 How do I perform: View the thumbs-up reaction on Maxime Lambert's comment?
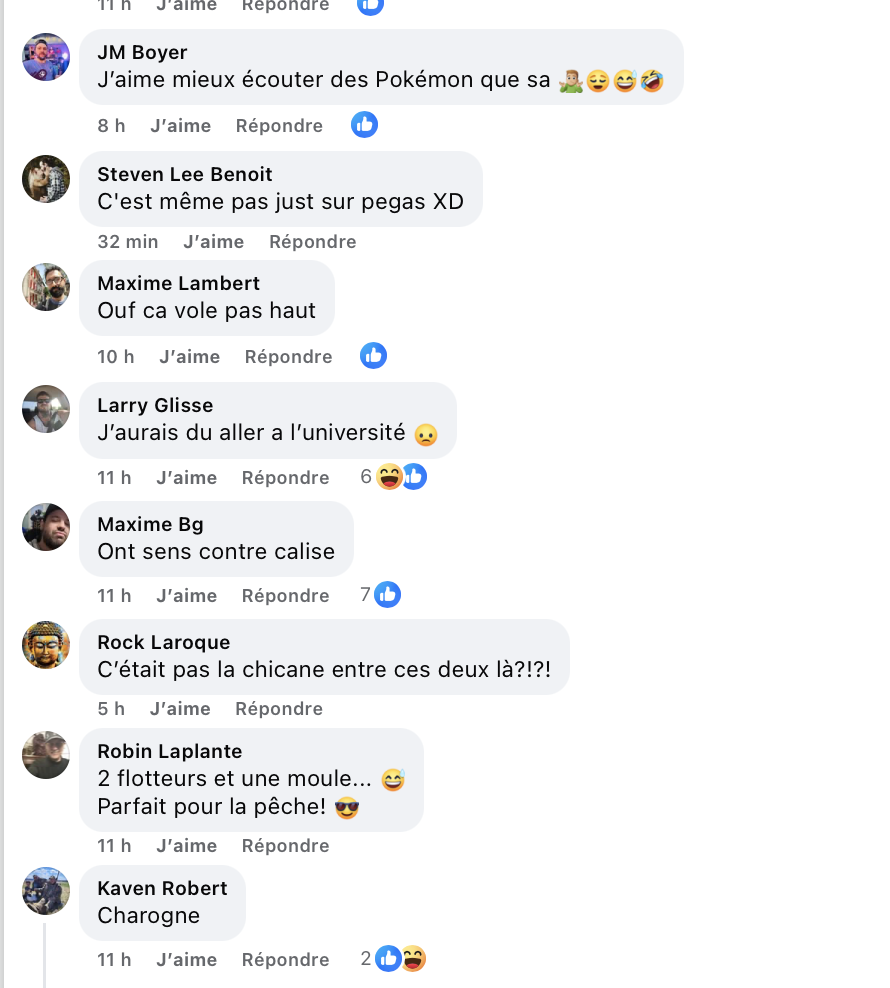click(x=373, y=356)
